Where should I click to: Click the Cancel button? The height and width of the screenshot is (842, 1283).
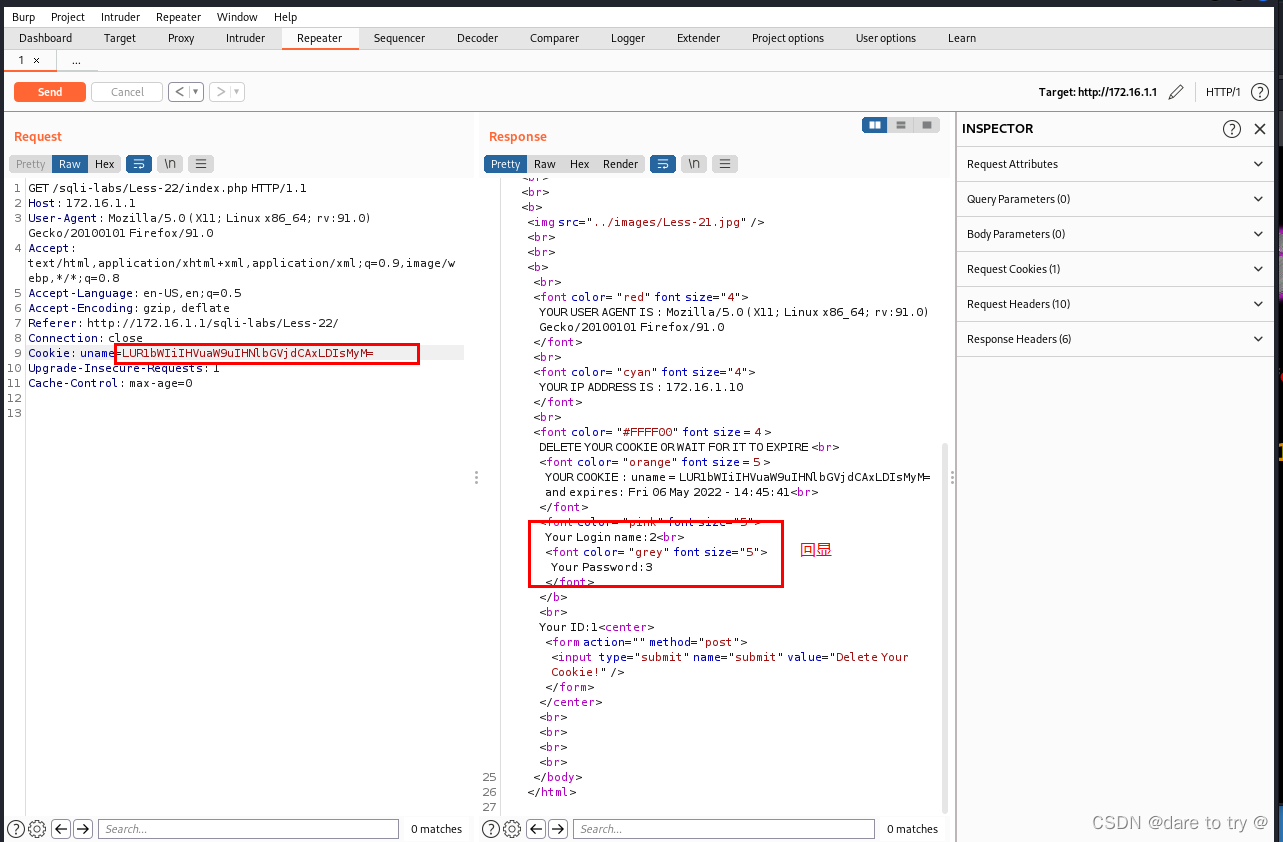click(127, 92)
